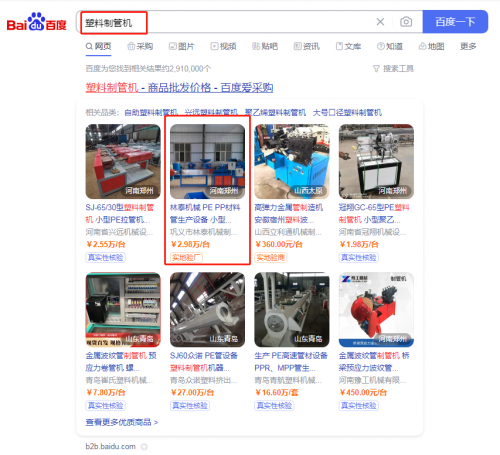Click the icon next to b2b.baidu.com
This screenshot has width=500, height=455.
[144, 447]
